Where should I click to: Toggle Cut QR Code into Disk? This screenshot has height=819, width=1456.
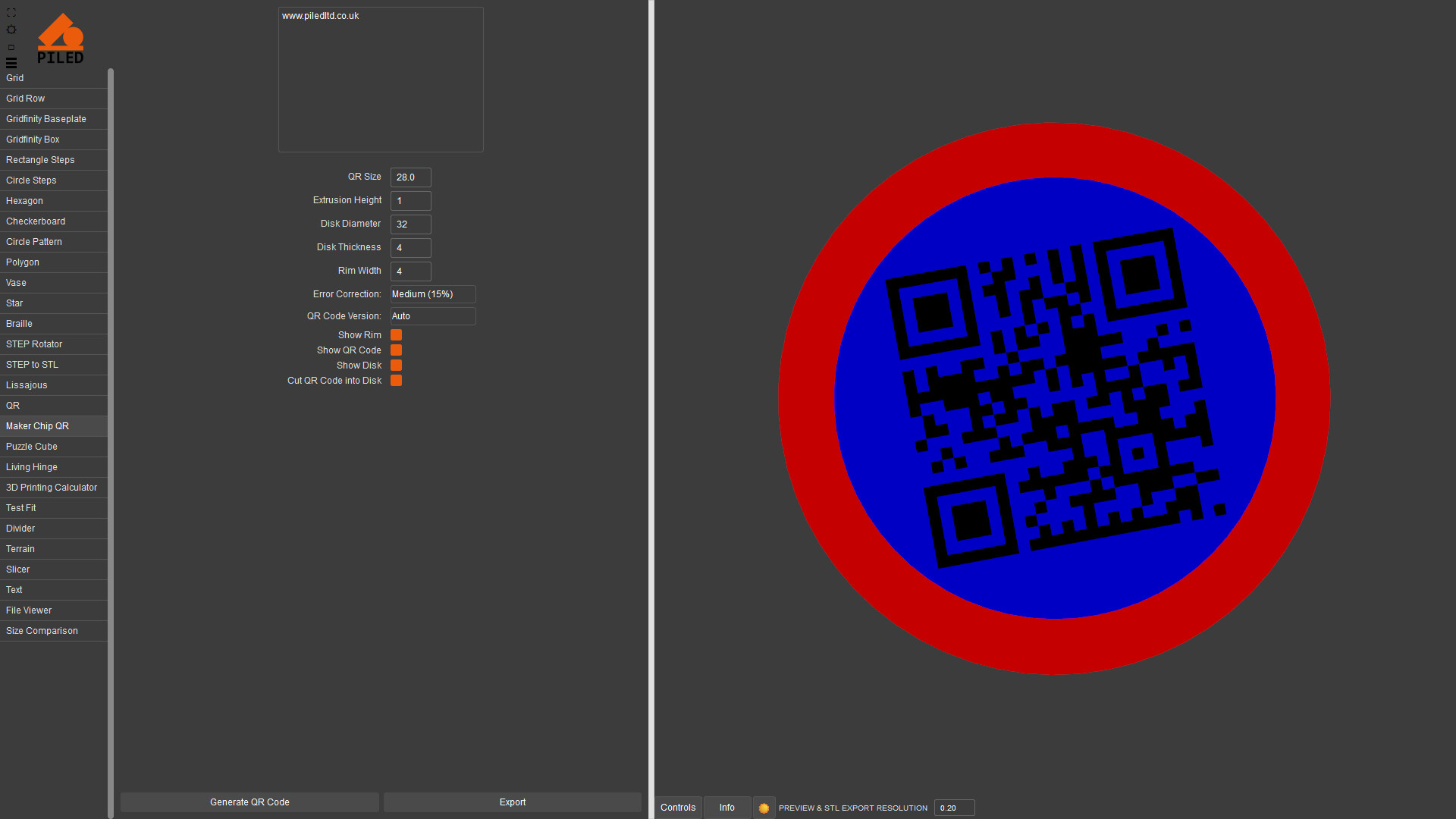pyautogui.click(x=396, y=381)
